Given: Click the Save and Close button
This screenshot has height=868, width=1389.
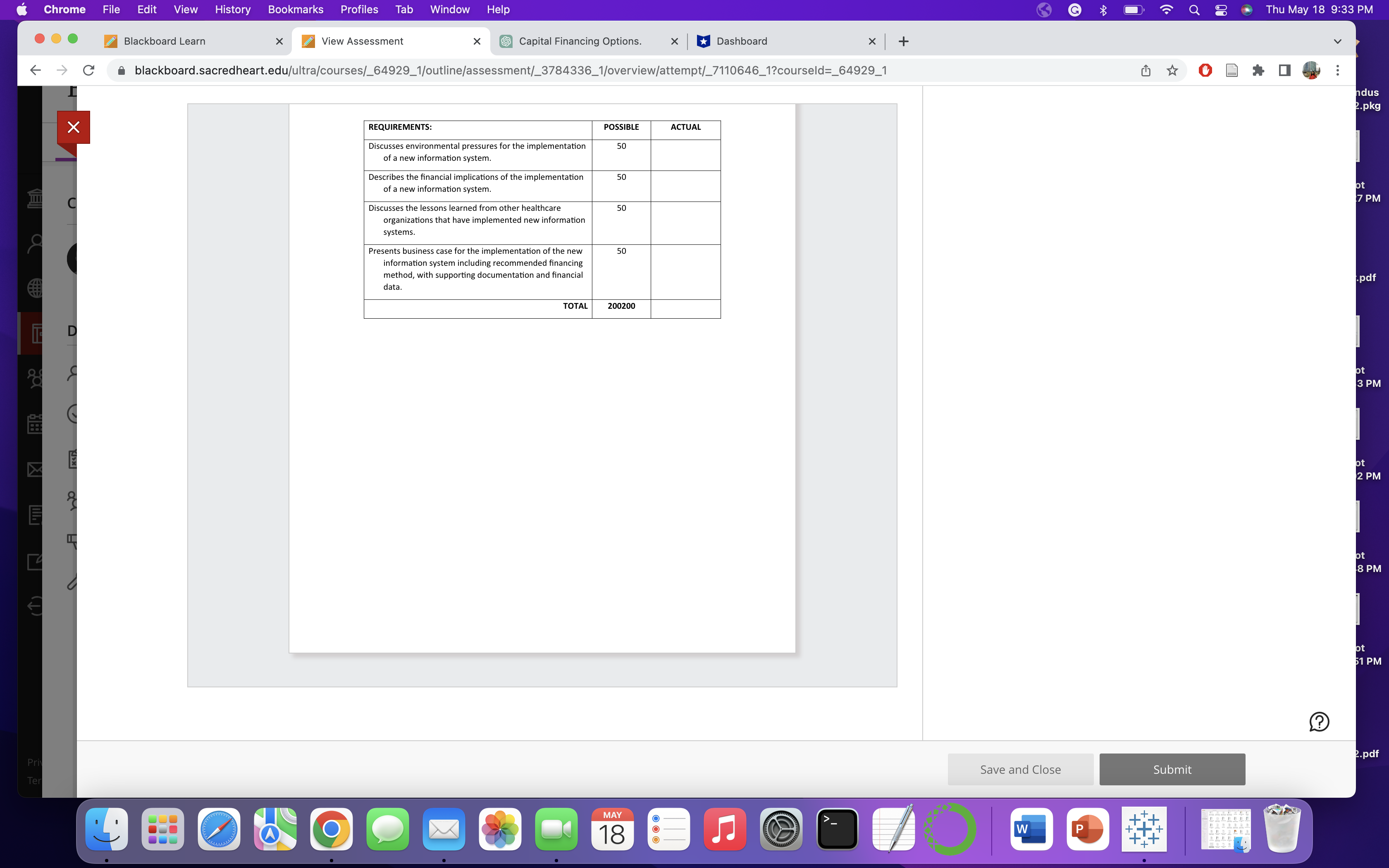Looking at the screenshot, I should [1020, 769].
